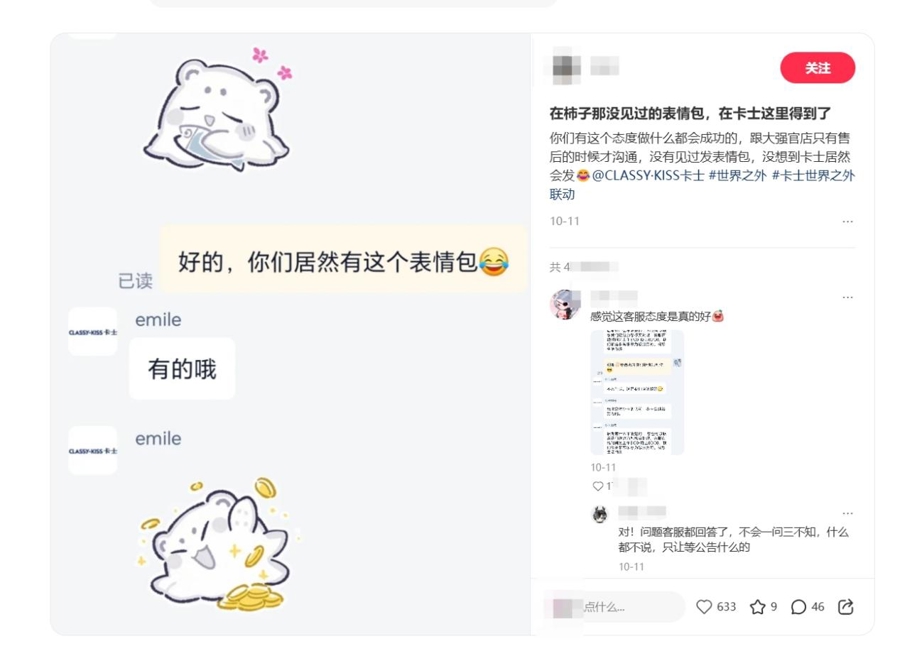Viewport: 900px width, 651px height.
Task: Click the comment input field
Action: pyautogui.click(x=614, y=607)
